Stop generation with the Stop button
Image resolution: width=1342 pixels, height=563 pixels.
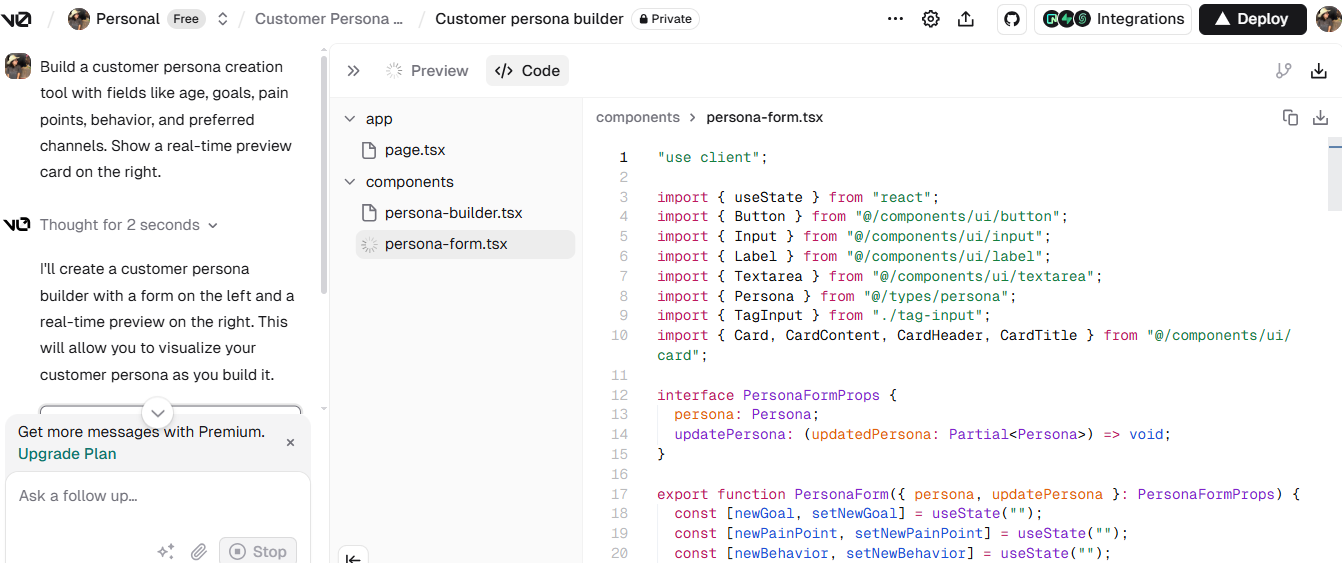pos(258,551)
